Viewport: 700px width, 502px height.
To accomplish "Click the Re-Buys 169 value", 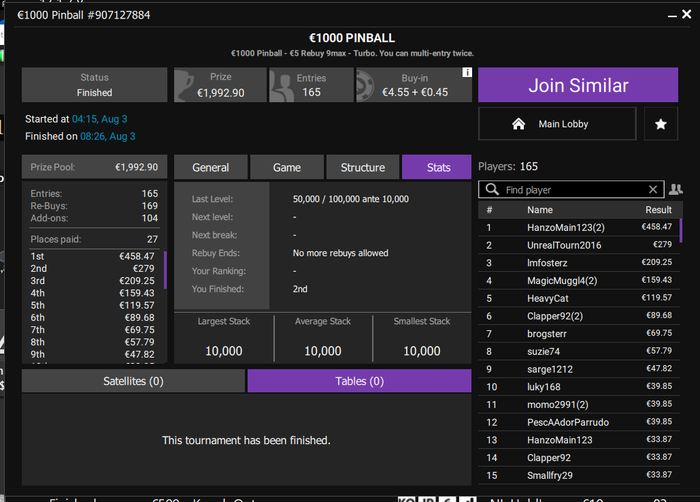I will pyautogui.click(x=150, y=206).
